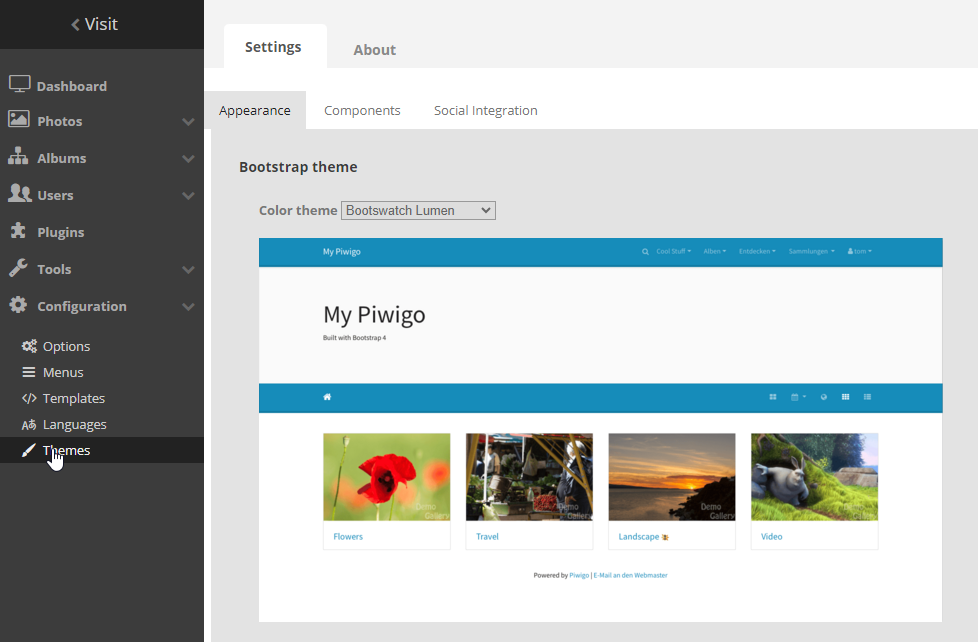Select the Appearance sub-tab

(254, 110)
